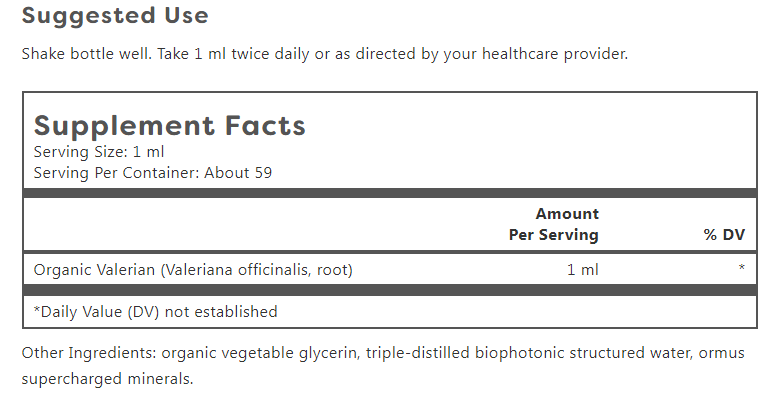Click the asterisk in % DV column

[x=741, y=268]
